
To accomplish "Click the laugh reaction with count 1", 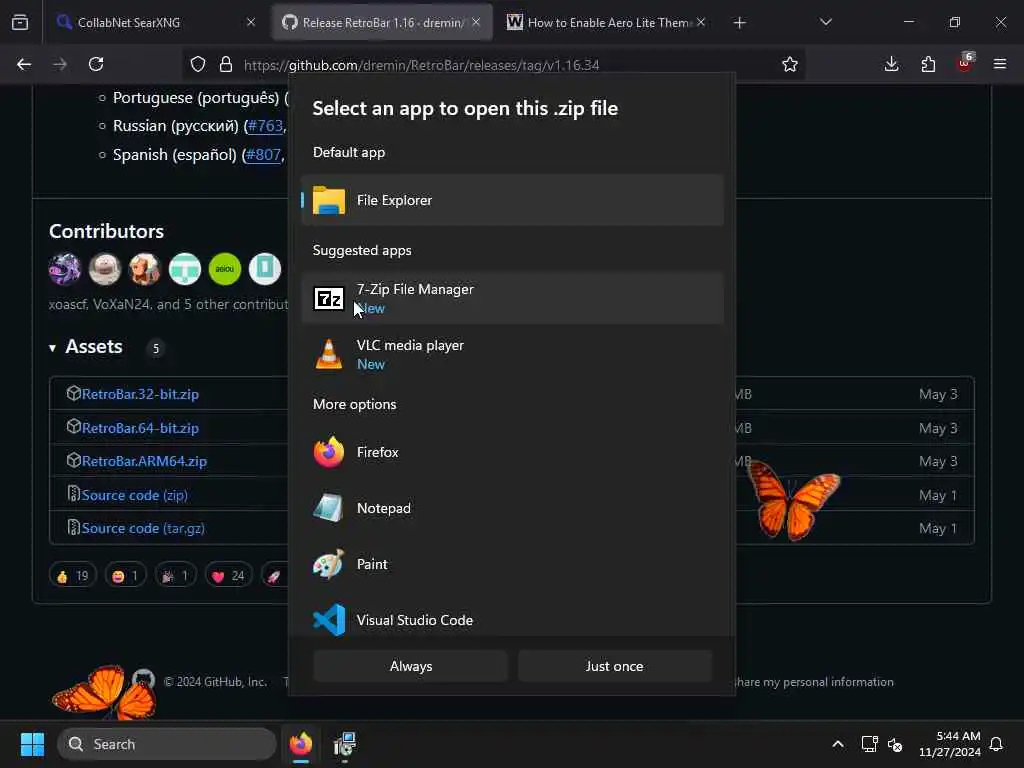I will [125, 575].
